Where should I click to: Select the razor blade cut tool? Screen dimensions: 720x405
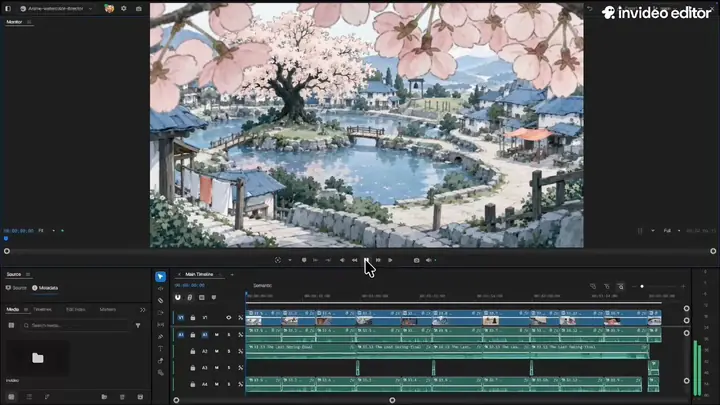coord(160,301)
